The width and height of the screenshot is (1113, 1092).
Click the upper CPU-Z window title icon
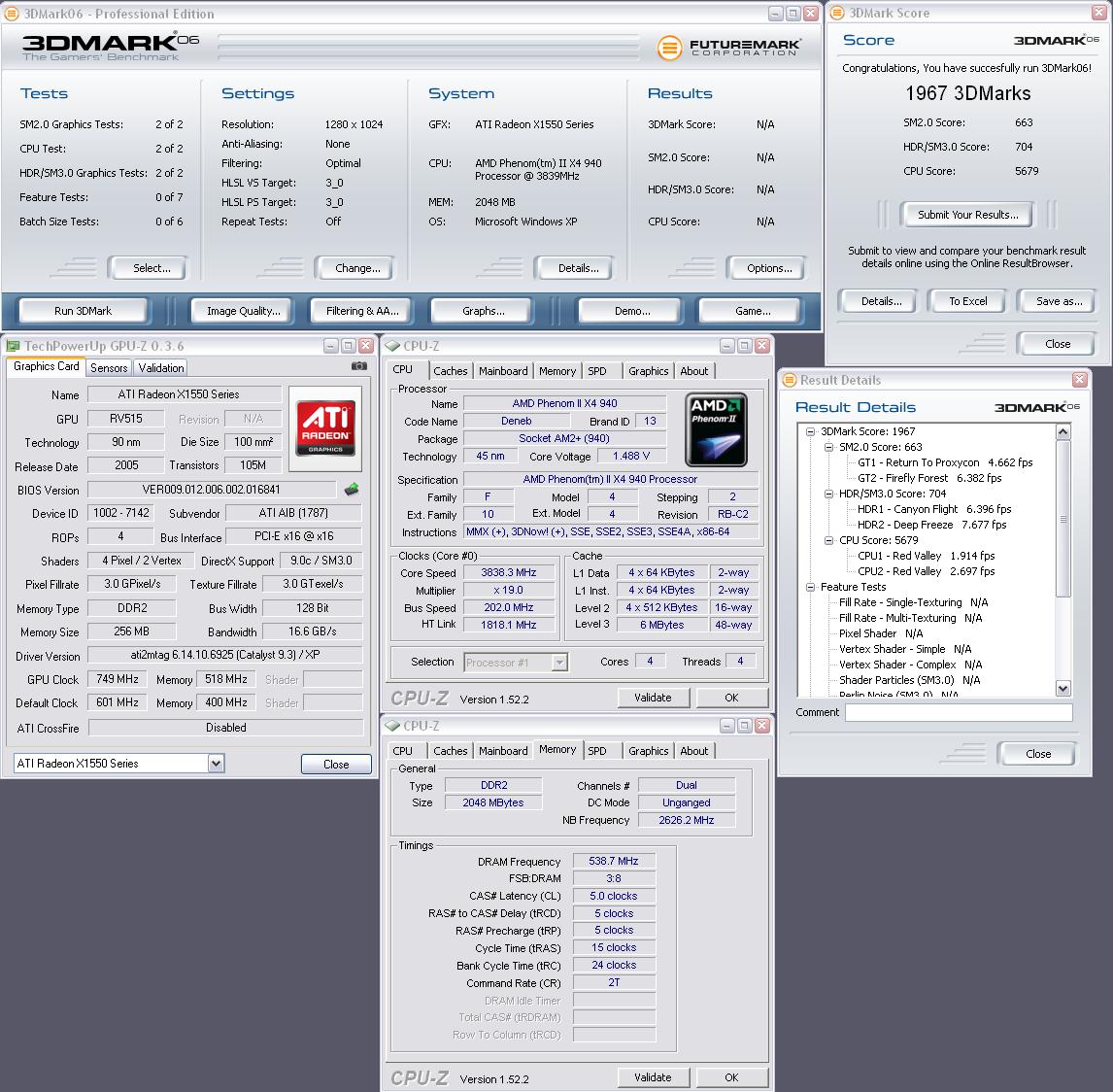click(392, 346)
